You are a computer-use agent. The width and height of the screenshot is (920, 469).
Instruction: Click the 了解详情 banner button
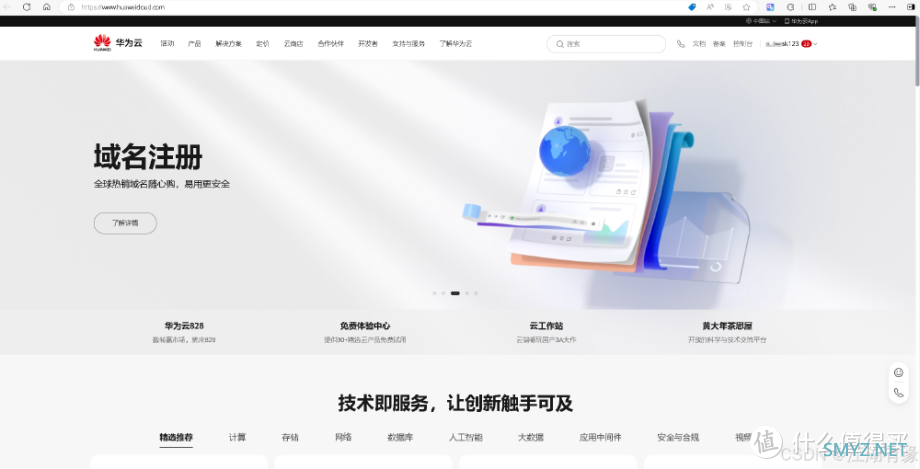pos(126,223)
